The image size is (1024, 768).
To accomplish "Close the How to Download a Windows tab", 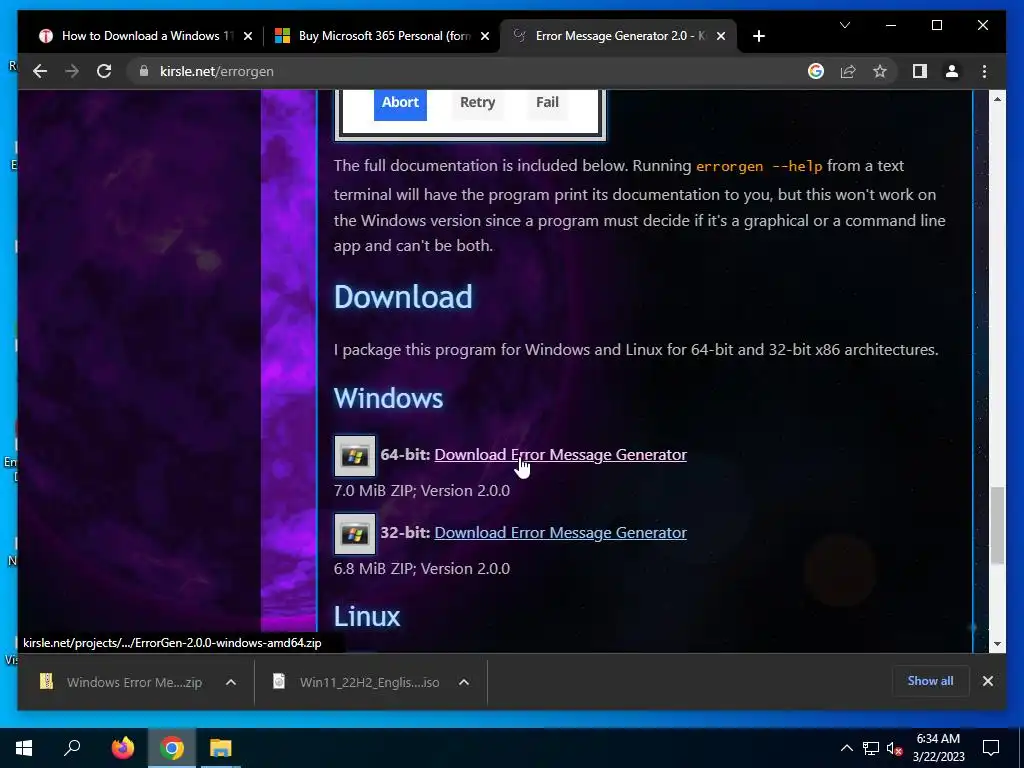I will (248, 36).
